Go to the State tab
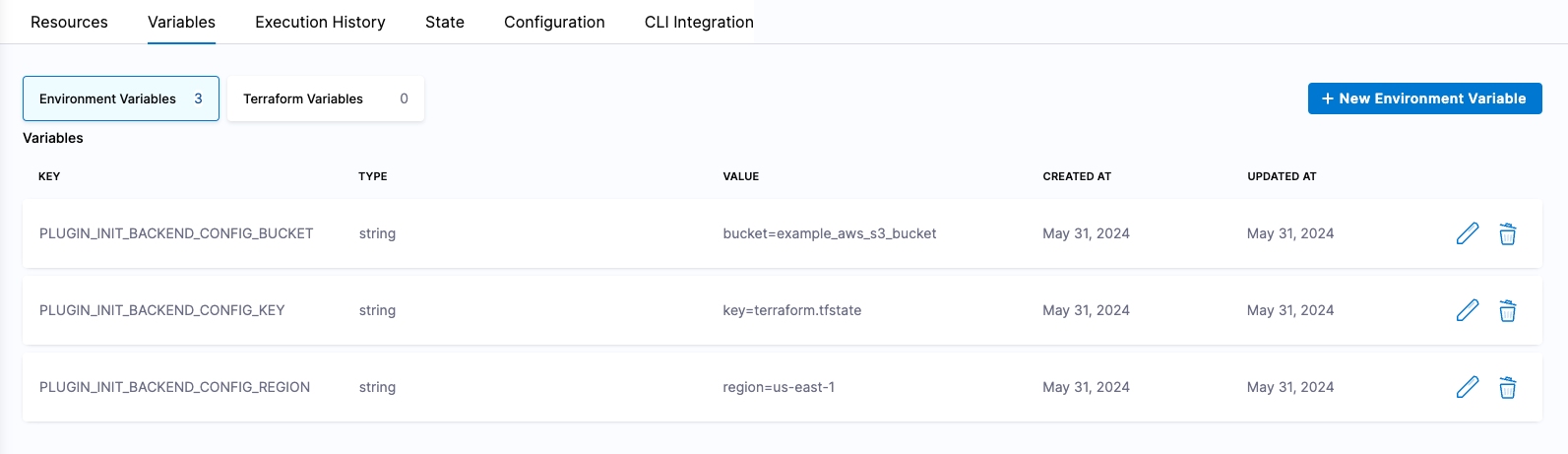Viewport: 1568px width, 454px height. [445, 22]
